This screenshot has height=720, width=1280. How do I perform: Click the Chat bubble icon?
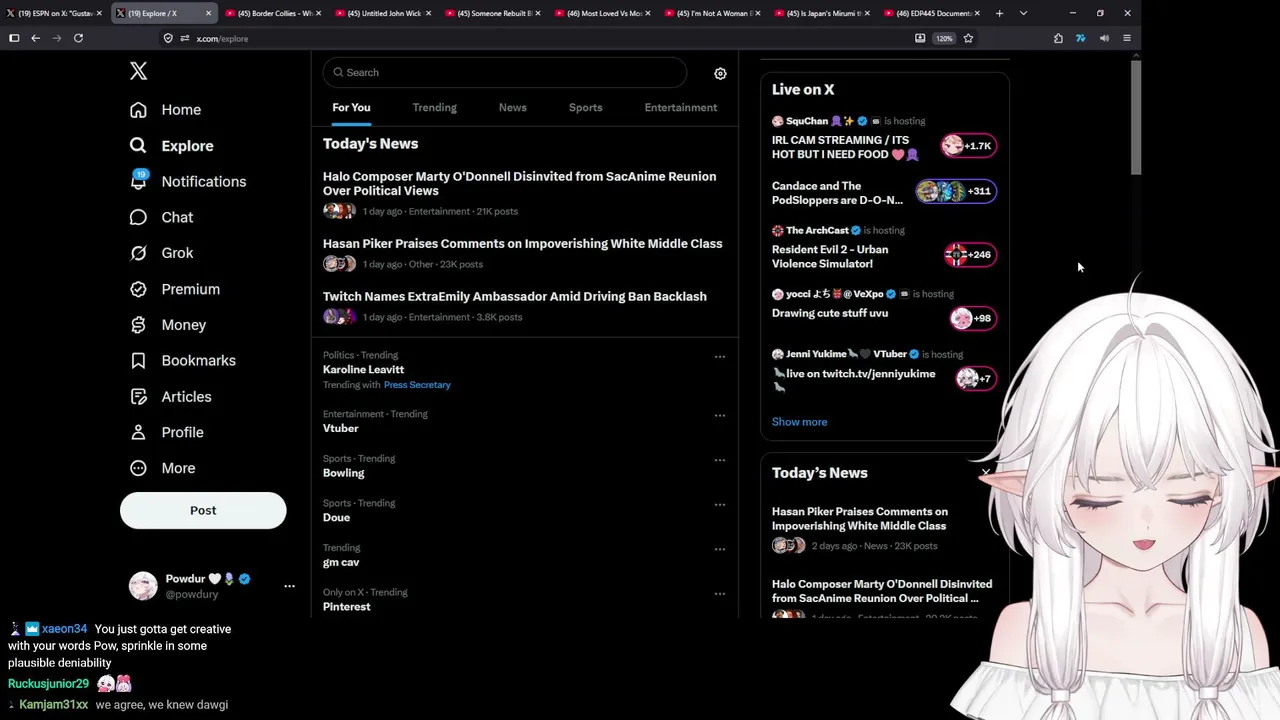(138, 217)
